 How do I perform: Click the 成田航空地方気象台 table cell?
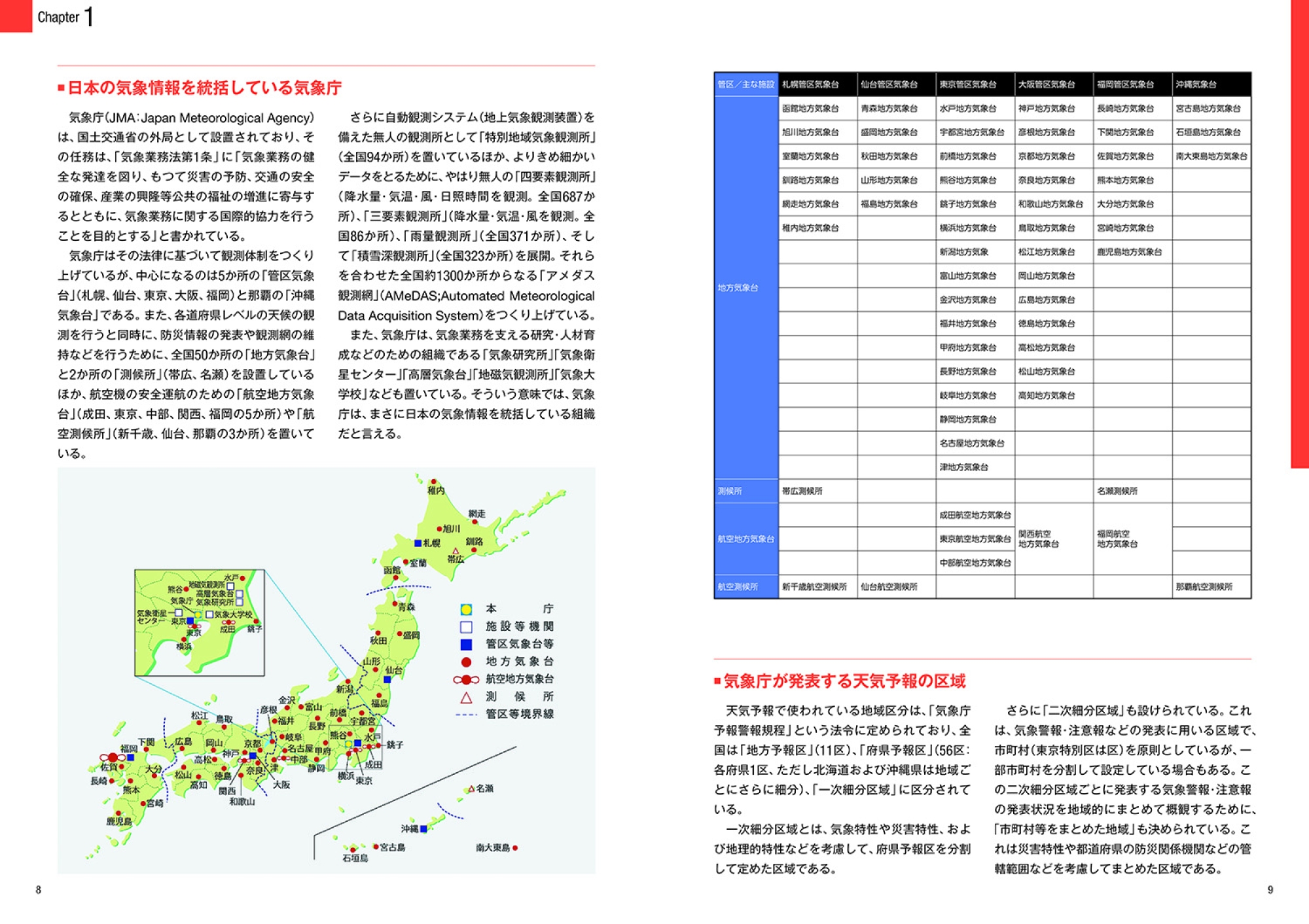tap(975, 516)
